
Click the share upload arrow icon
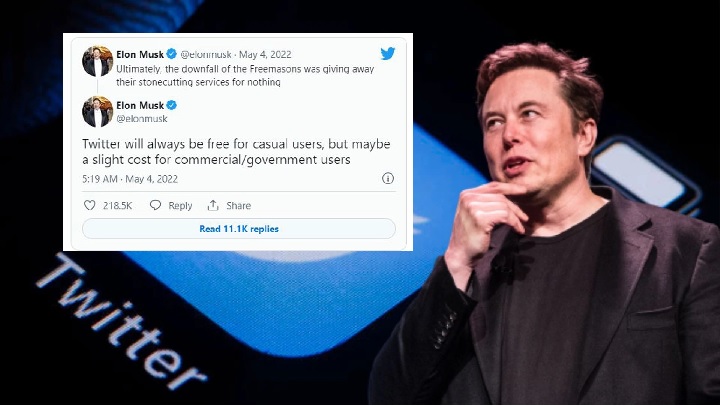[x=213, y=205]
